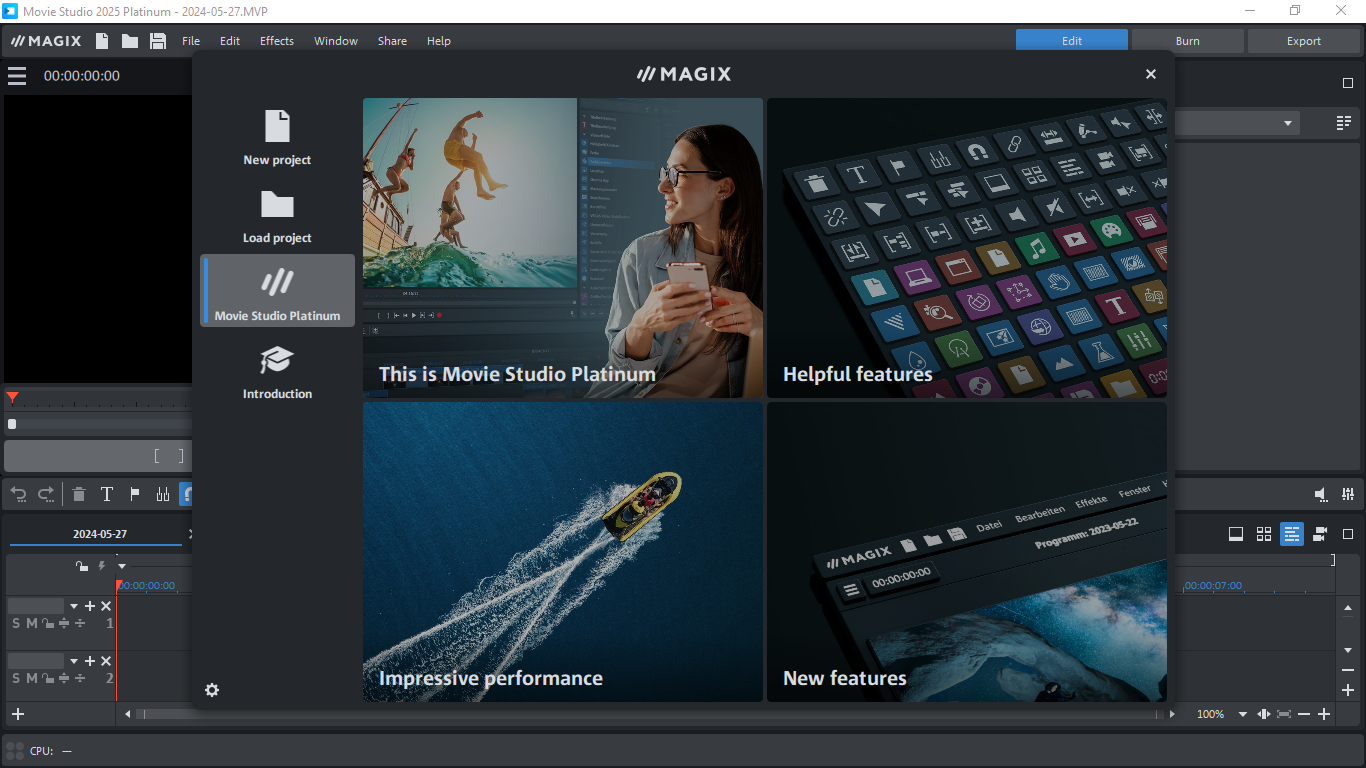Click the list view options icon in Media Pool

1344,123
